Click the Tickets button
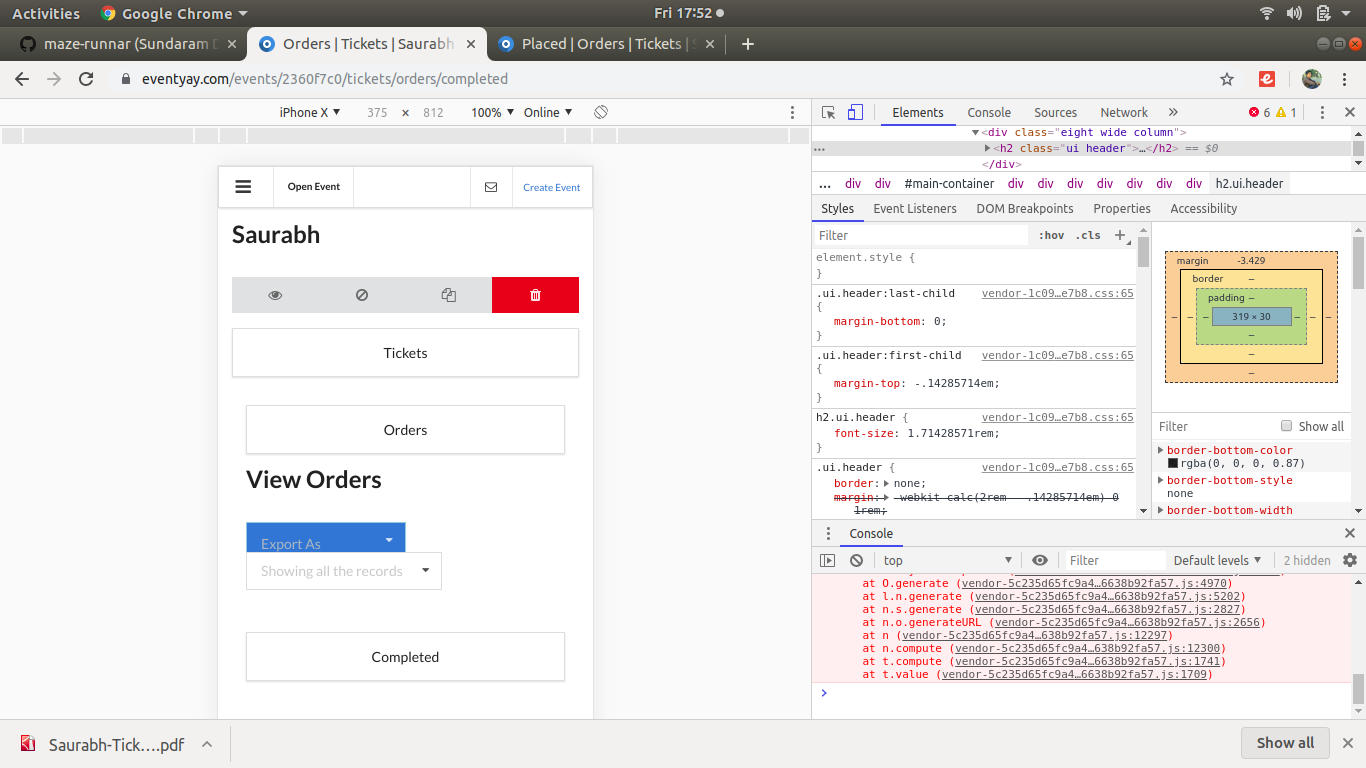 [x=405, y=353]
